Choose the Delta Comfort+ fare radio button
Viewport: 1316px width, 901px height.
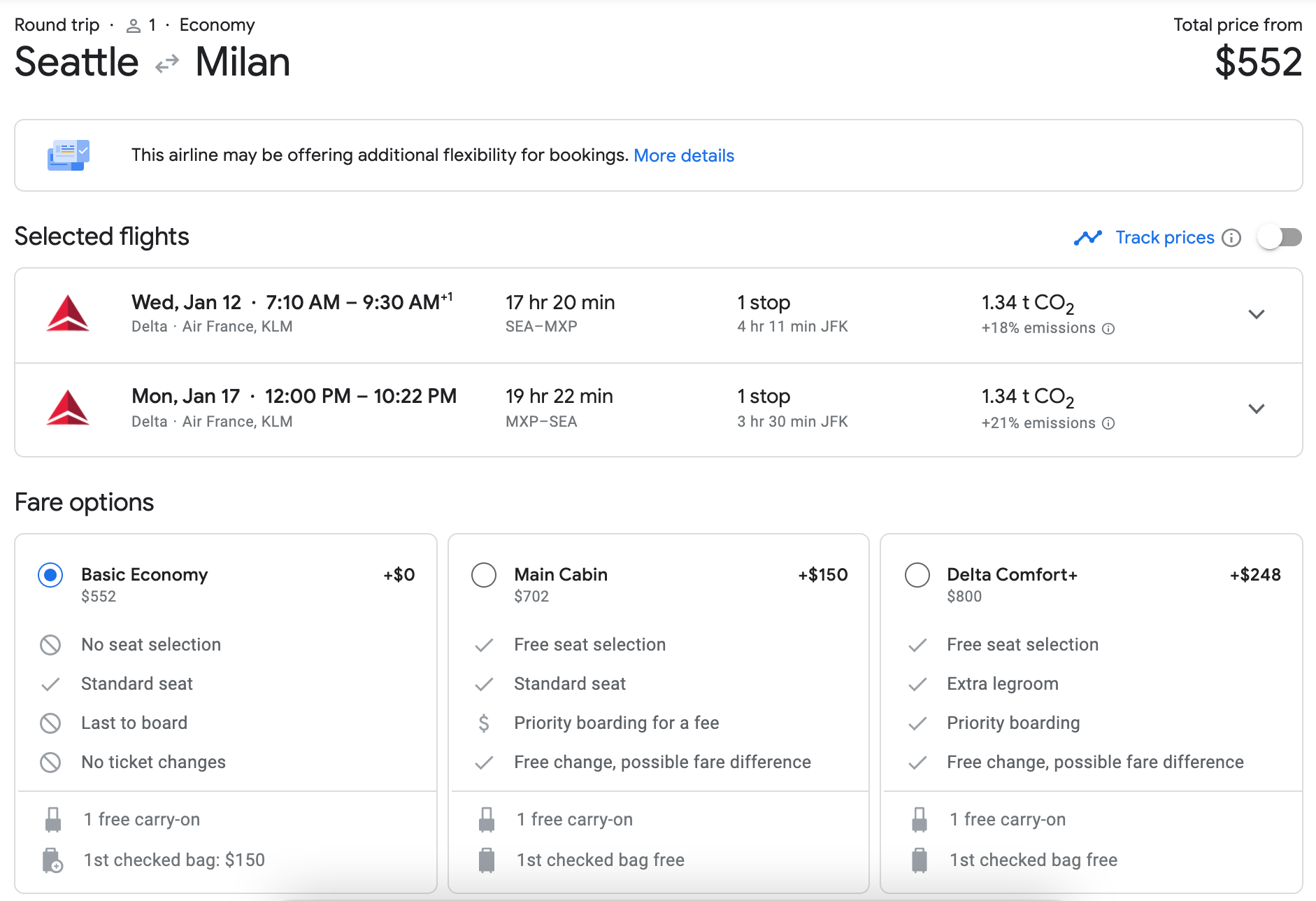(917, 575)
